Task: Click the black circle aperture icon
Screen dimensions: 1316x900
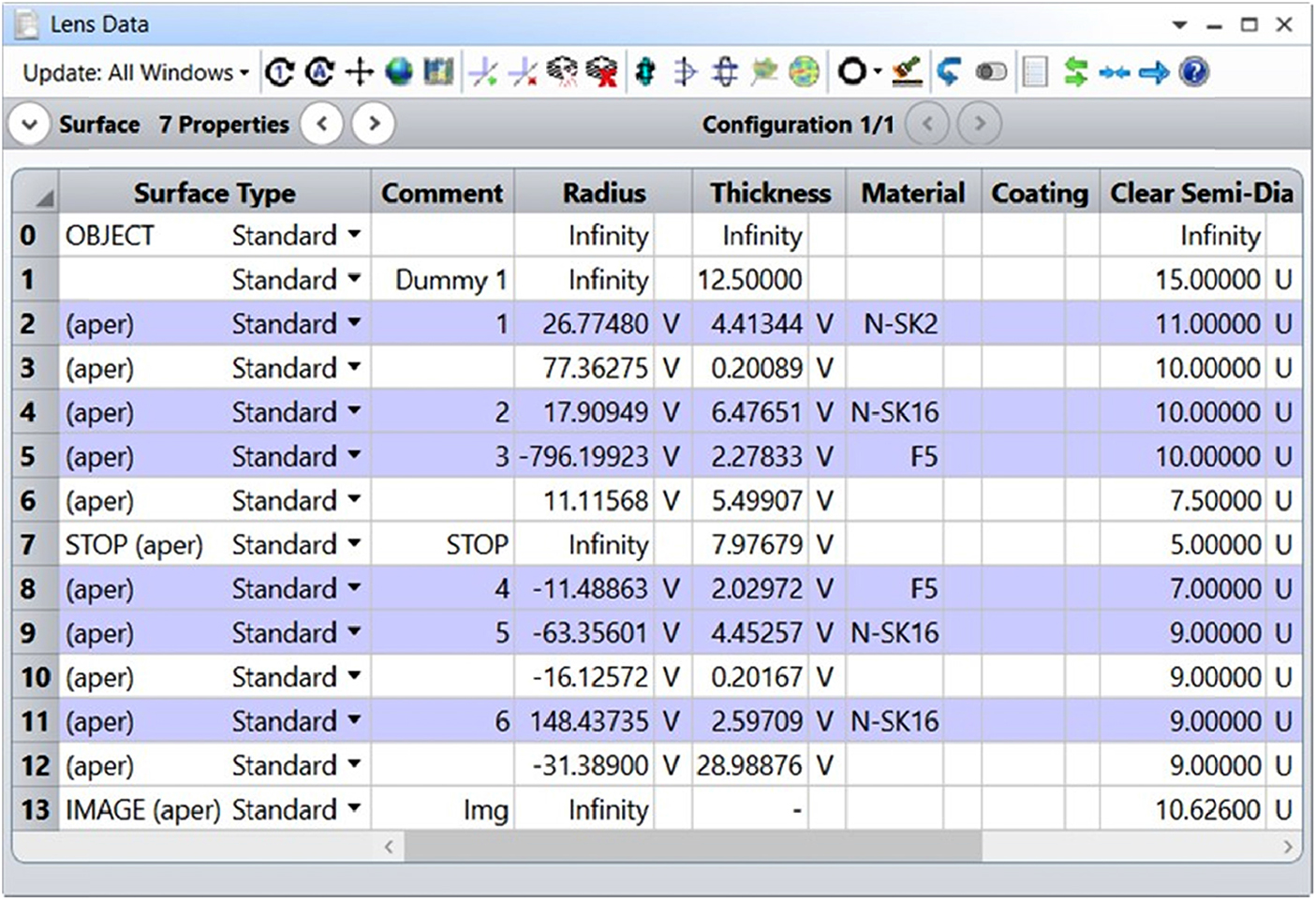Action: click(852, 72)
